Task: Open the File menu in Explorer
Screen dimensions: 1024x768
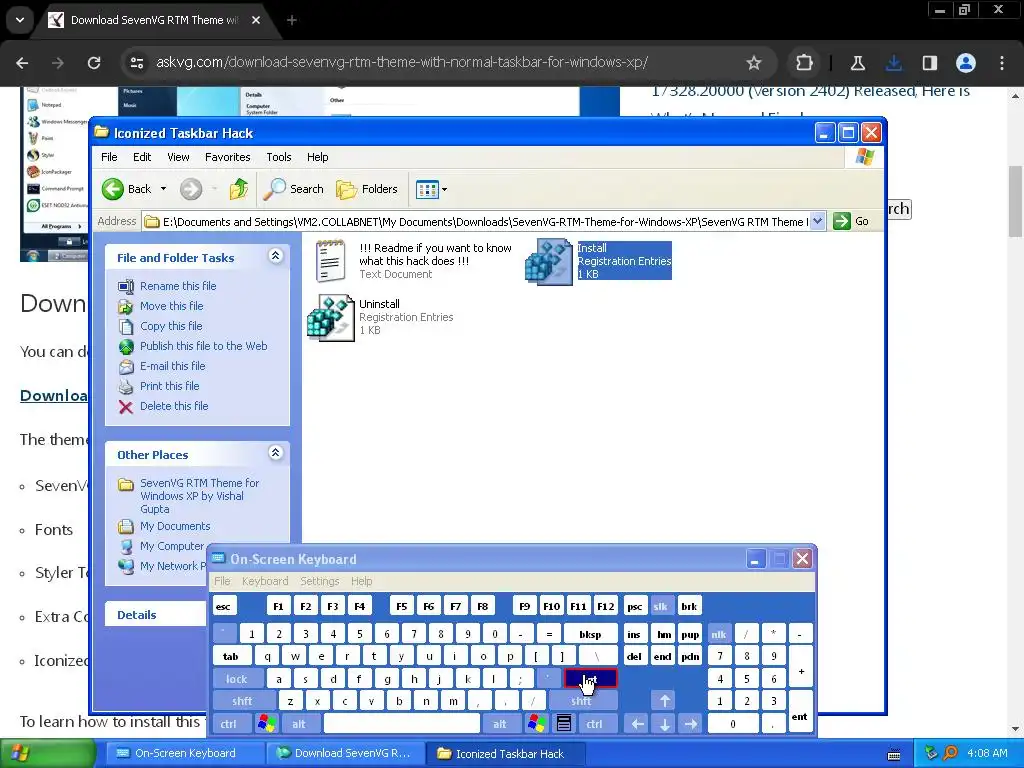Action: point(109,157)
